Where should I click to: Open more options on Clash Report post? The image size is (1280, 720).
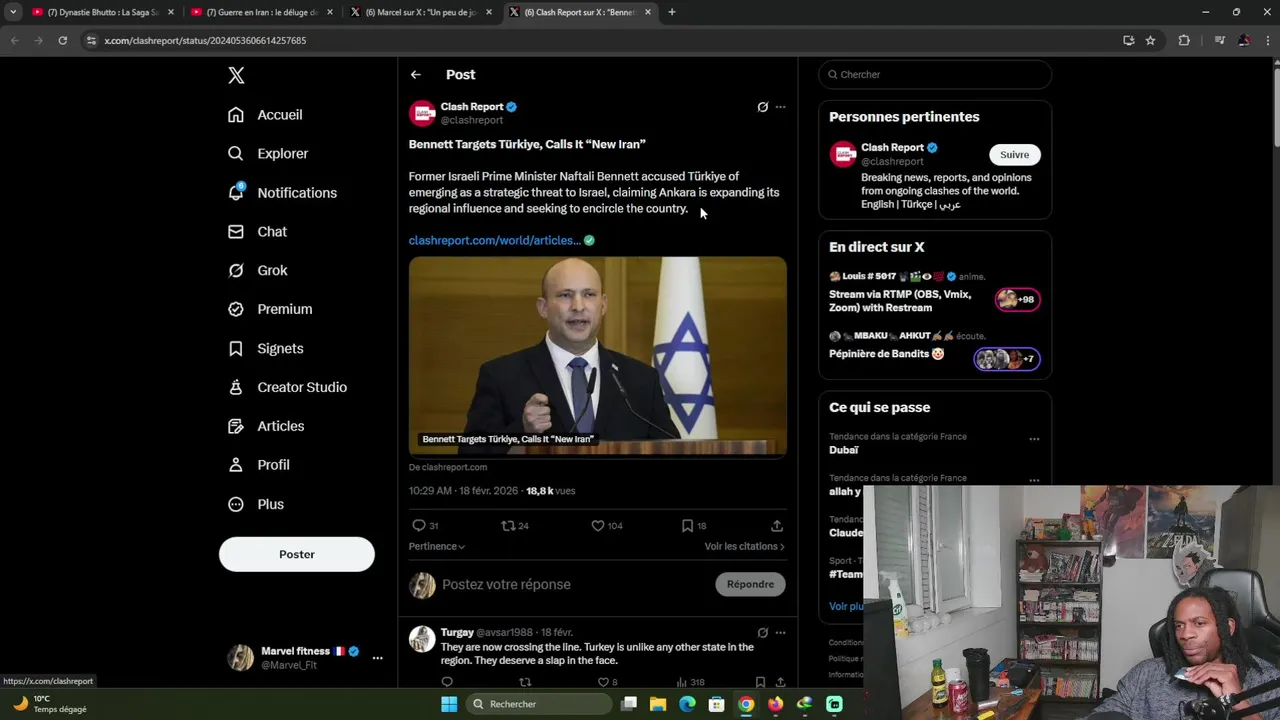[x=781, y=107]
